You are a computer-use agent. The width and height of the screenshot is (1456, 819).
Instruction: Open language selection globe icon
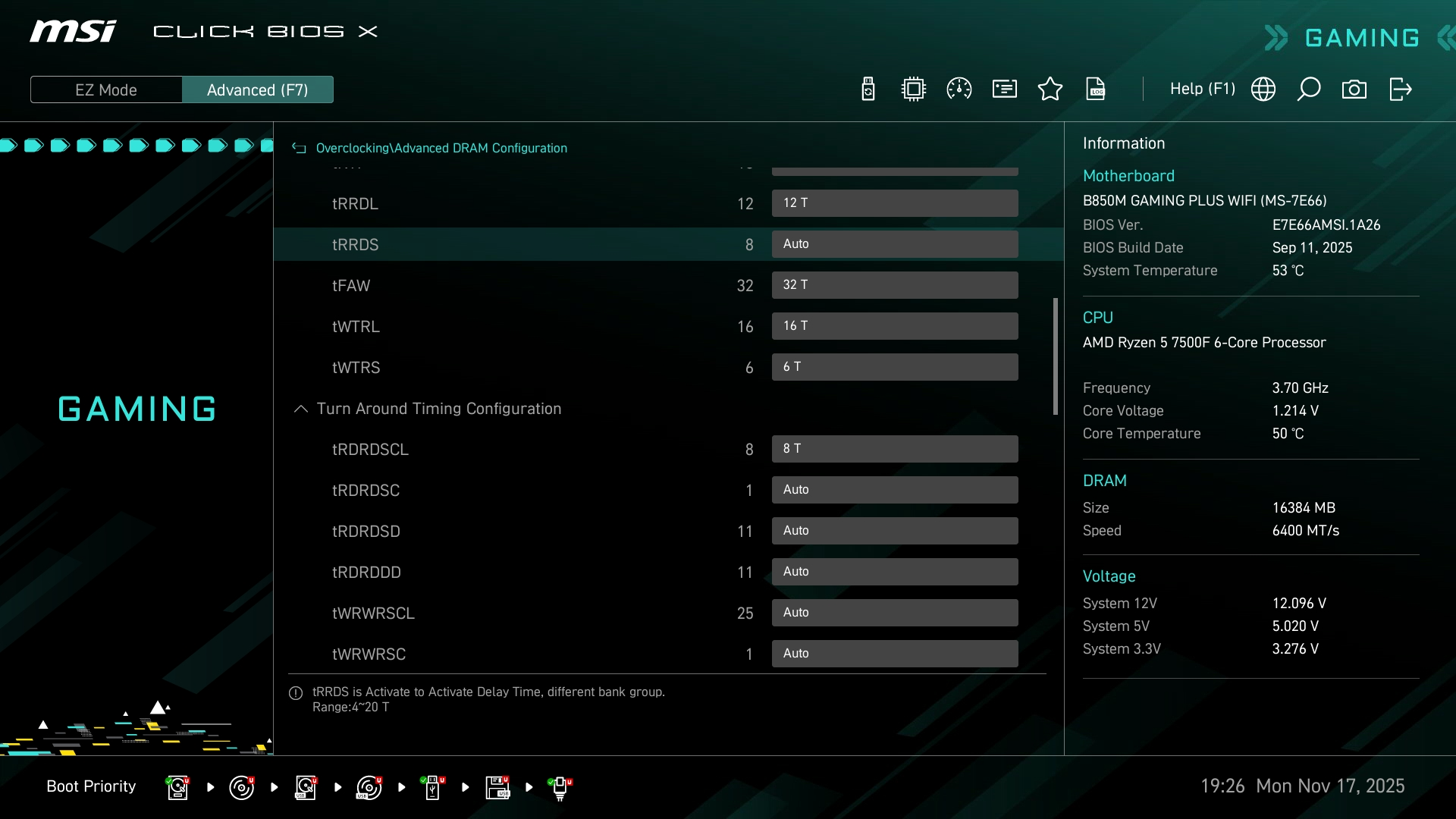tap(1263, 89)
